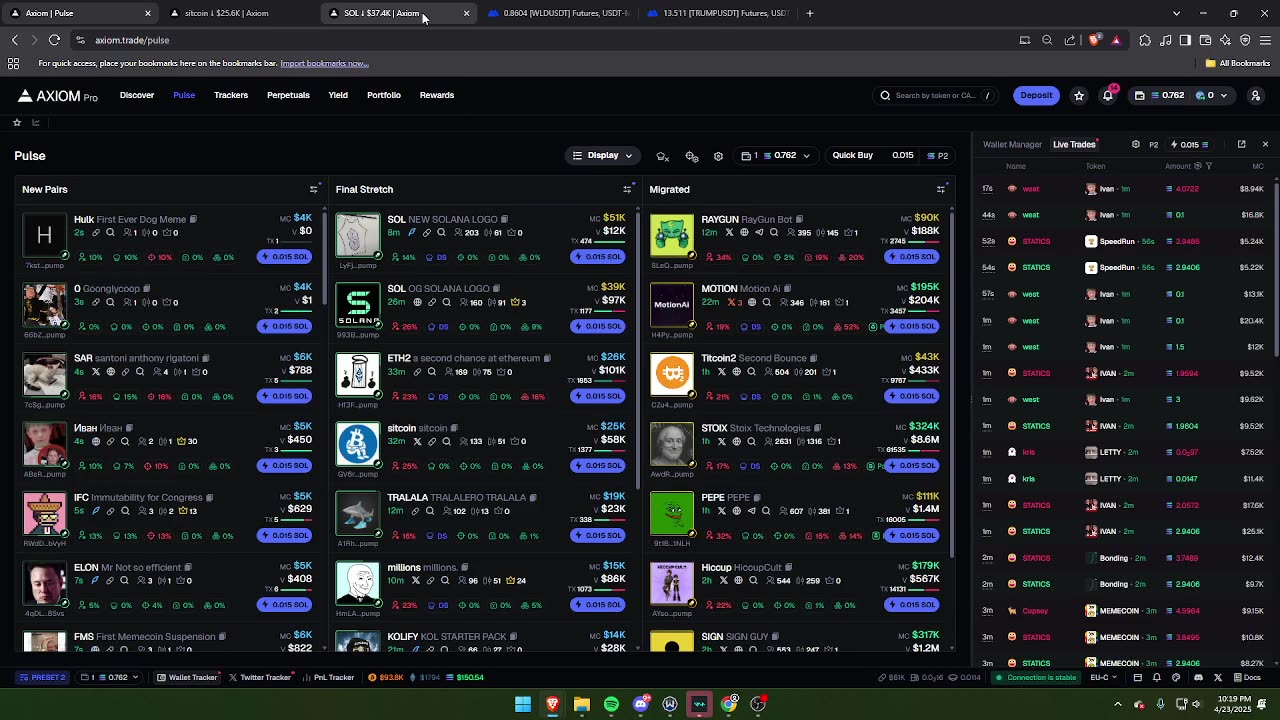Image resolution: width=1280 pixels, height=720 pixels.
Task: Show hidden system tray icons
Action: [1120, 704]
